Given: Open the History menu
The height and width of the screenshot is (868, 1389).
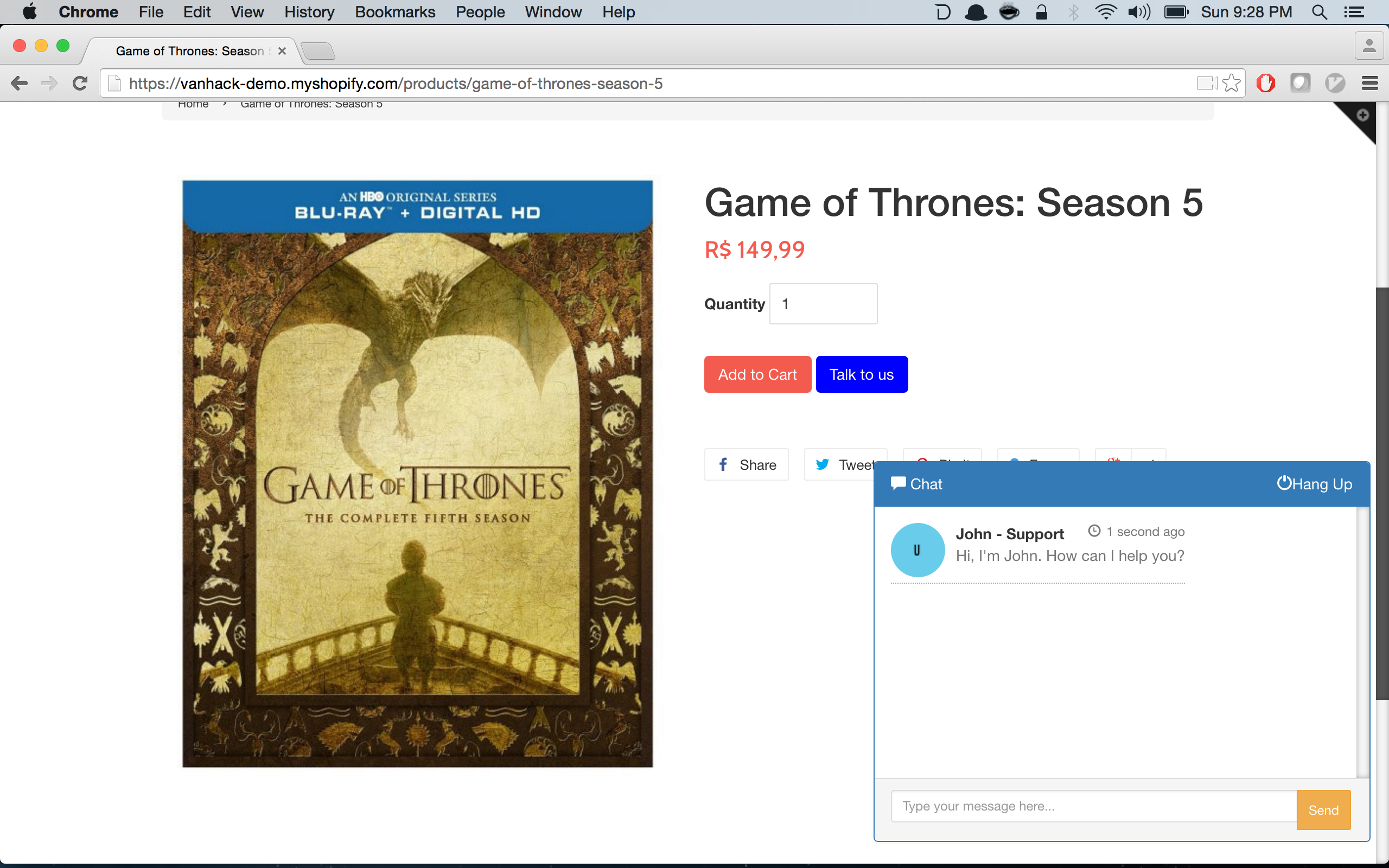Looking at the screenshot, I should (309, 12).
